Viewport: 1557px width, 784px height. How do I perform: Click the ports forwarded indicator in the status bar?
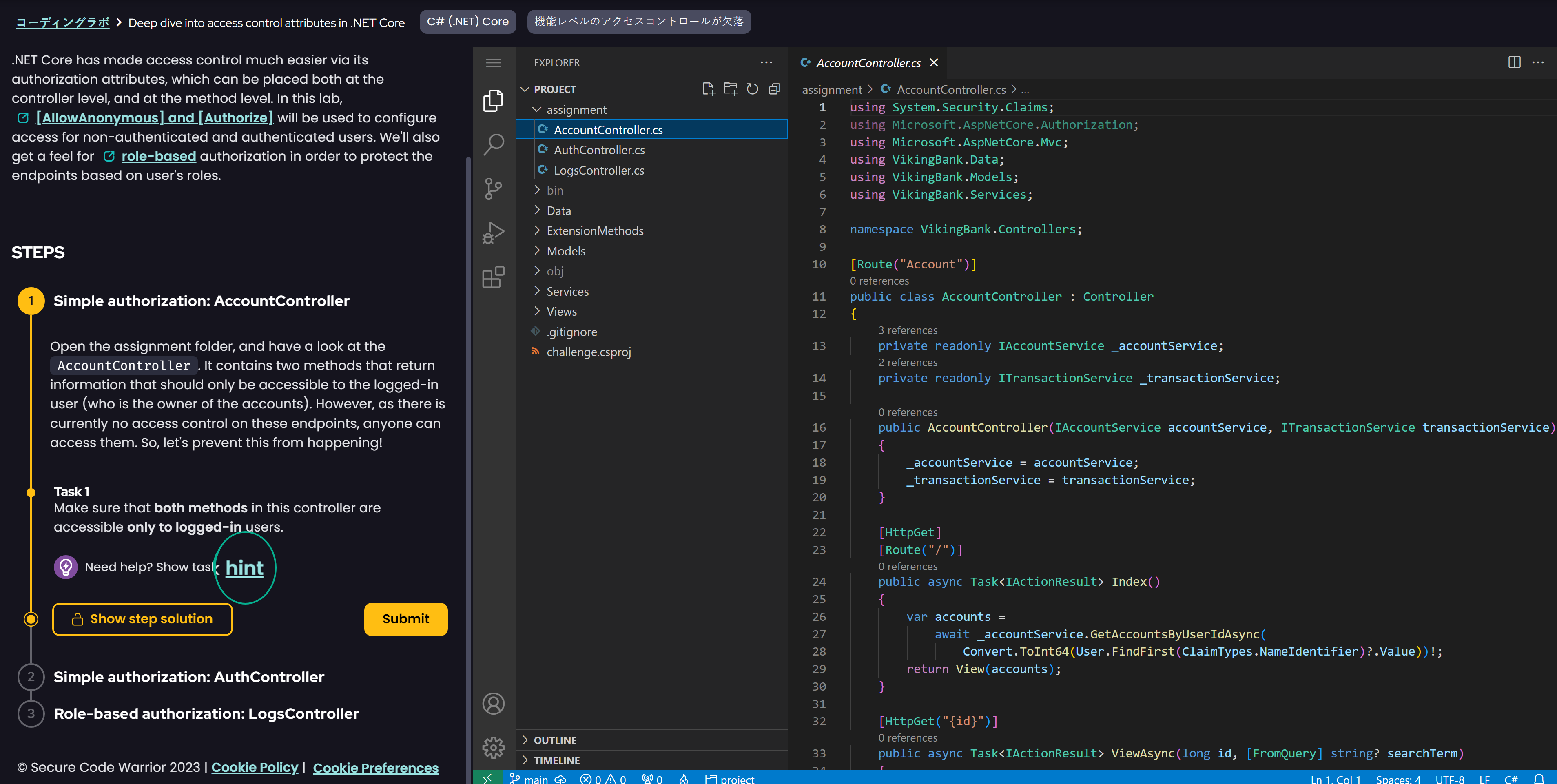pyautogui.click(x=652, y=779)
